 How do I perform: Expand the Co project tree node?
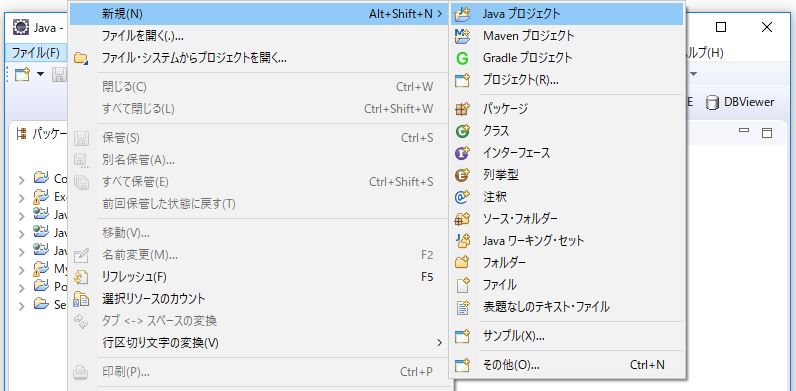tap(21, 180)
